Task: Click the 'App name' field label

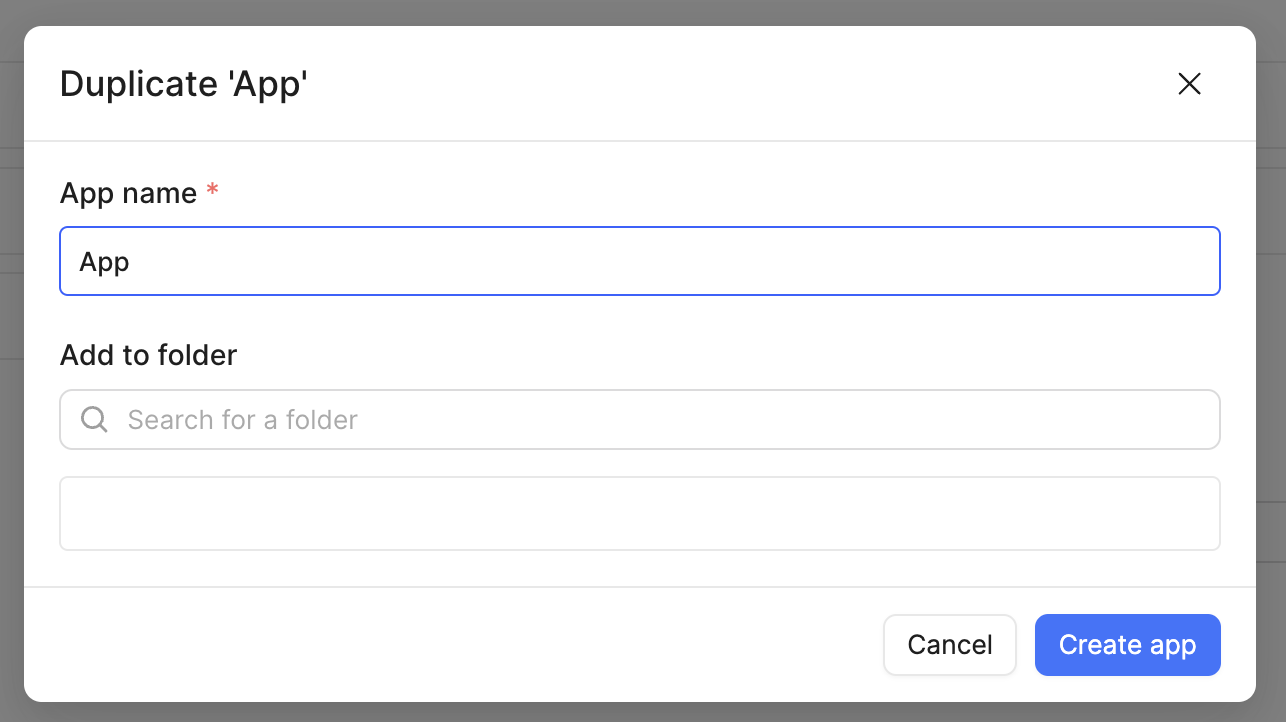Action: (128, 193)
